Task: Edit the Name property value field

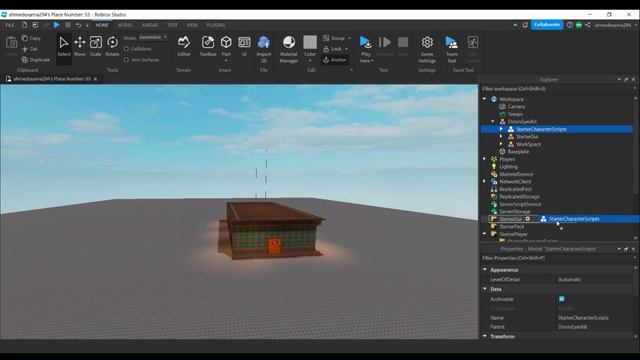Action: pos(594,318)
